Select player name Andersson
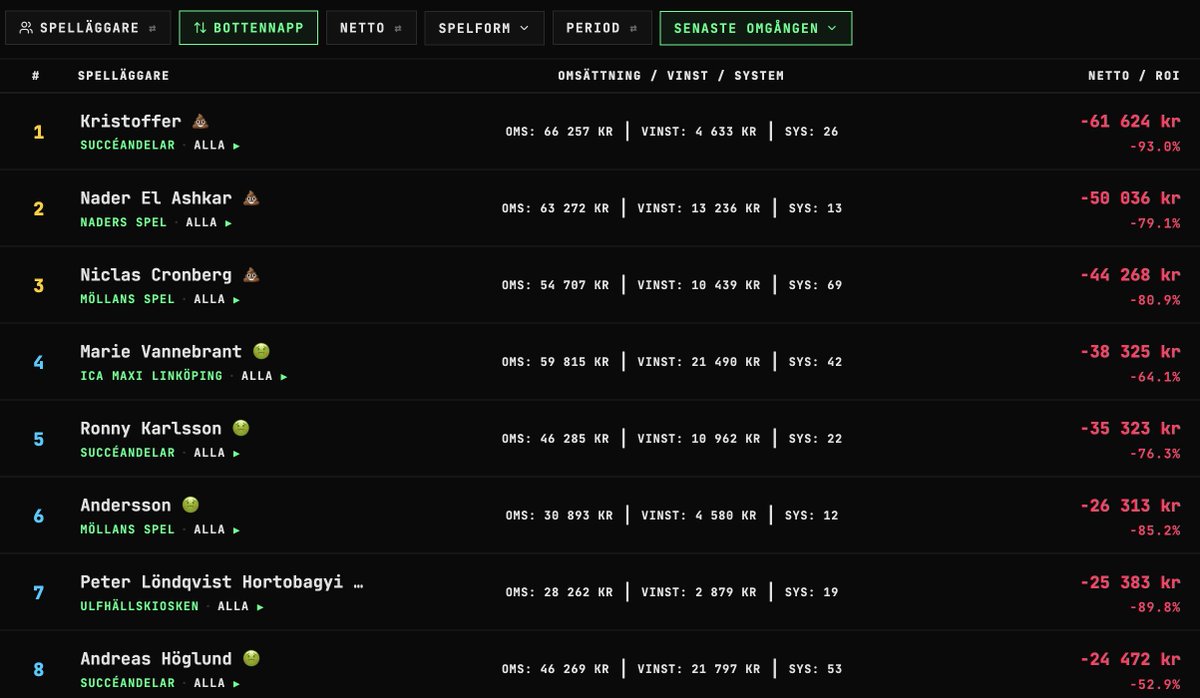The width and height of the screenshot is (1200, 698). coord(126,505)
